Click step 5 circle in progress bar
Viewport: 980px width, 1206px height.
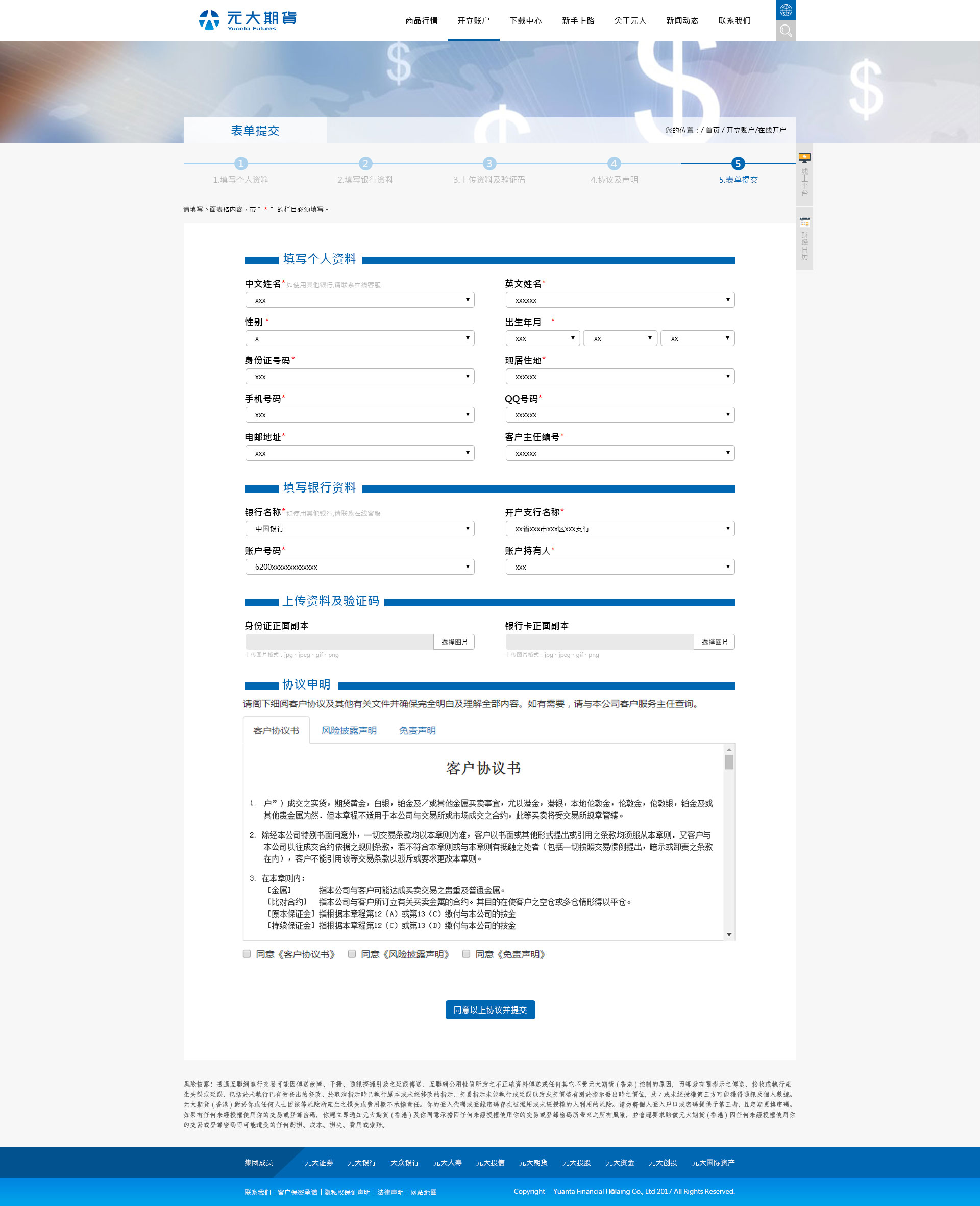(x=737, y=164)
